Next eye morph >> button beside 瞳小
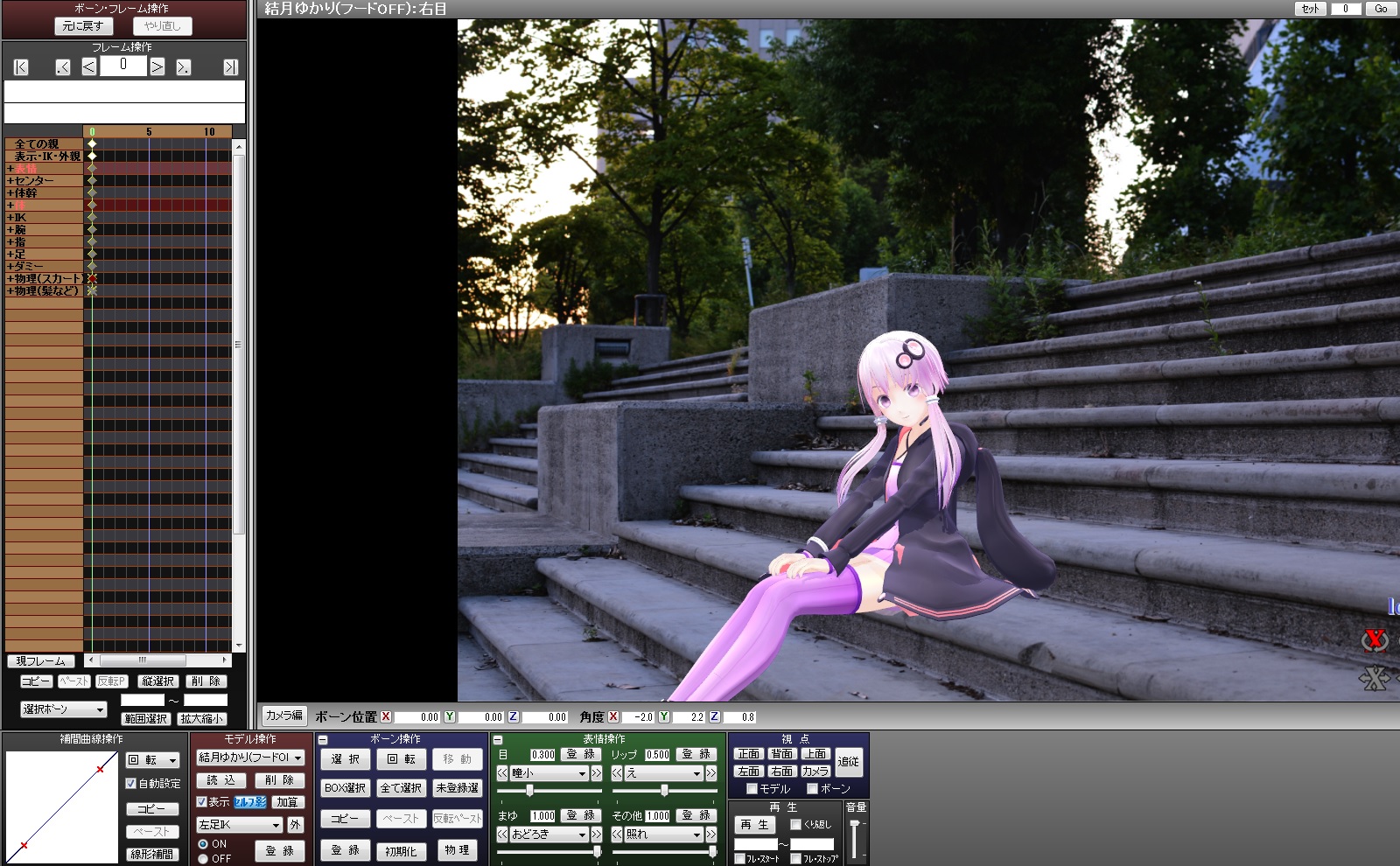1400x866 pixels. point(597,773)
